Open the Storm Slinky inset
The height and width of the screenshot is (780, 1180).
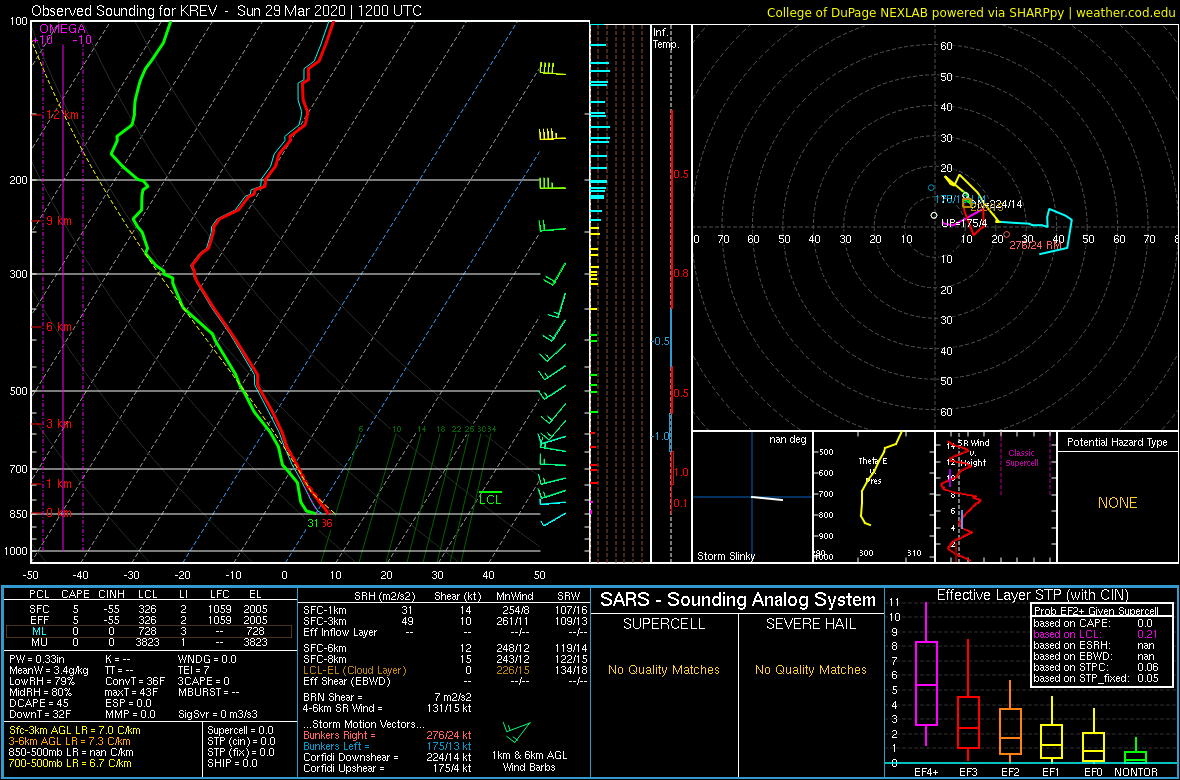[752, 497]
